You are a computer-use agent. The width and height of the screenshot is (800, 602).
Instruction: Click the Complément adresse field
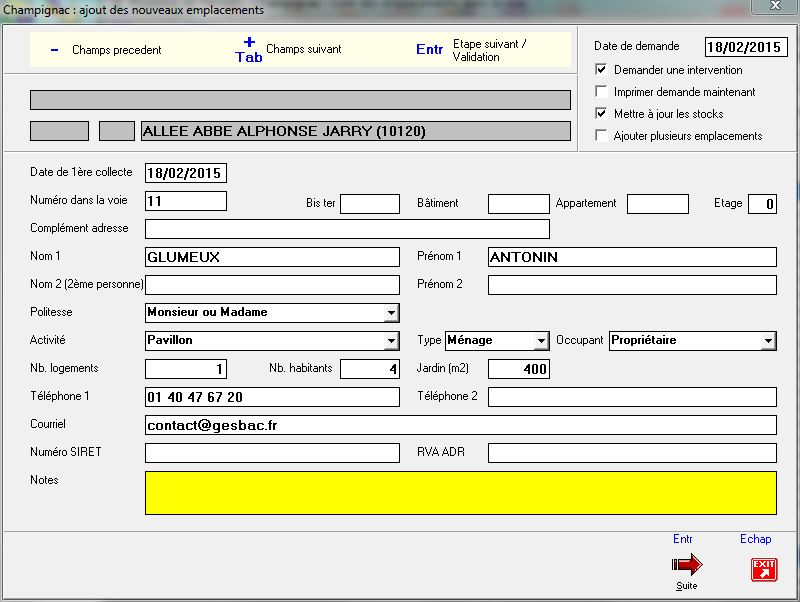(x=347, y=229)
